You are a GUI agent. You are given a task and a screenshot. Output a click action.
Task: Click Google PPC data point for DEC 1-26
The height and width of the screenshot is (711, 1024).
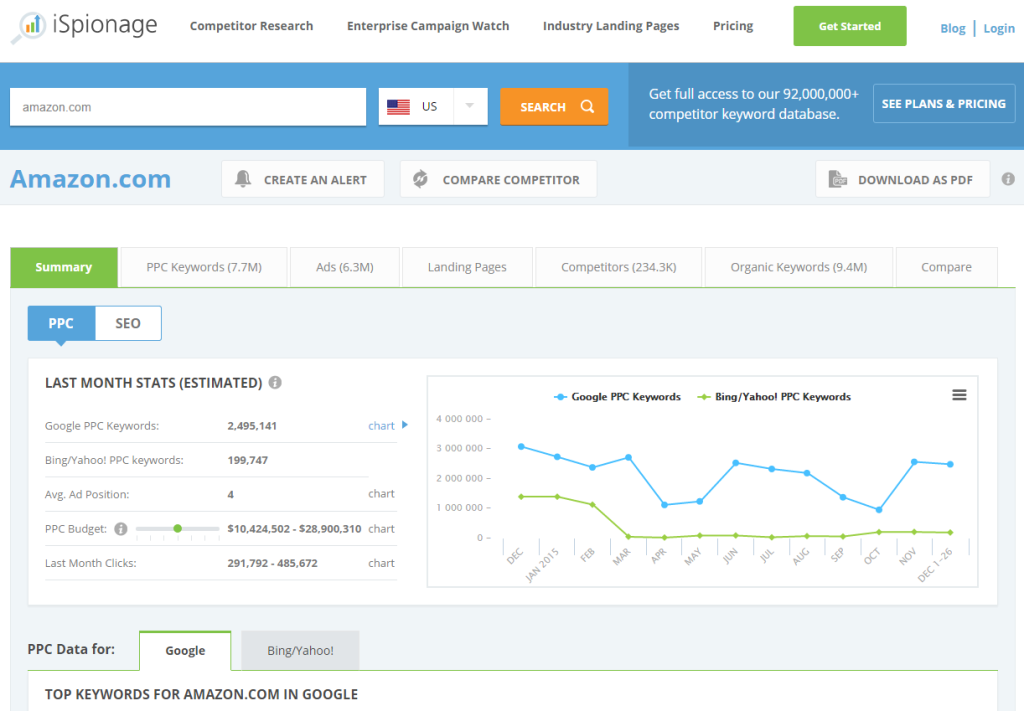click(x=950, y=464)
